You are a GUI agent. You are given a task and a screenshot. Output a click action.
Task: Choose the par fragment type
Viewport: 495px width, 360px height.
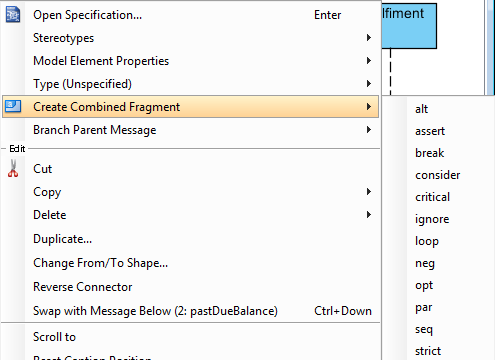point(424,307)
